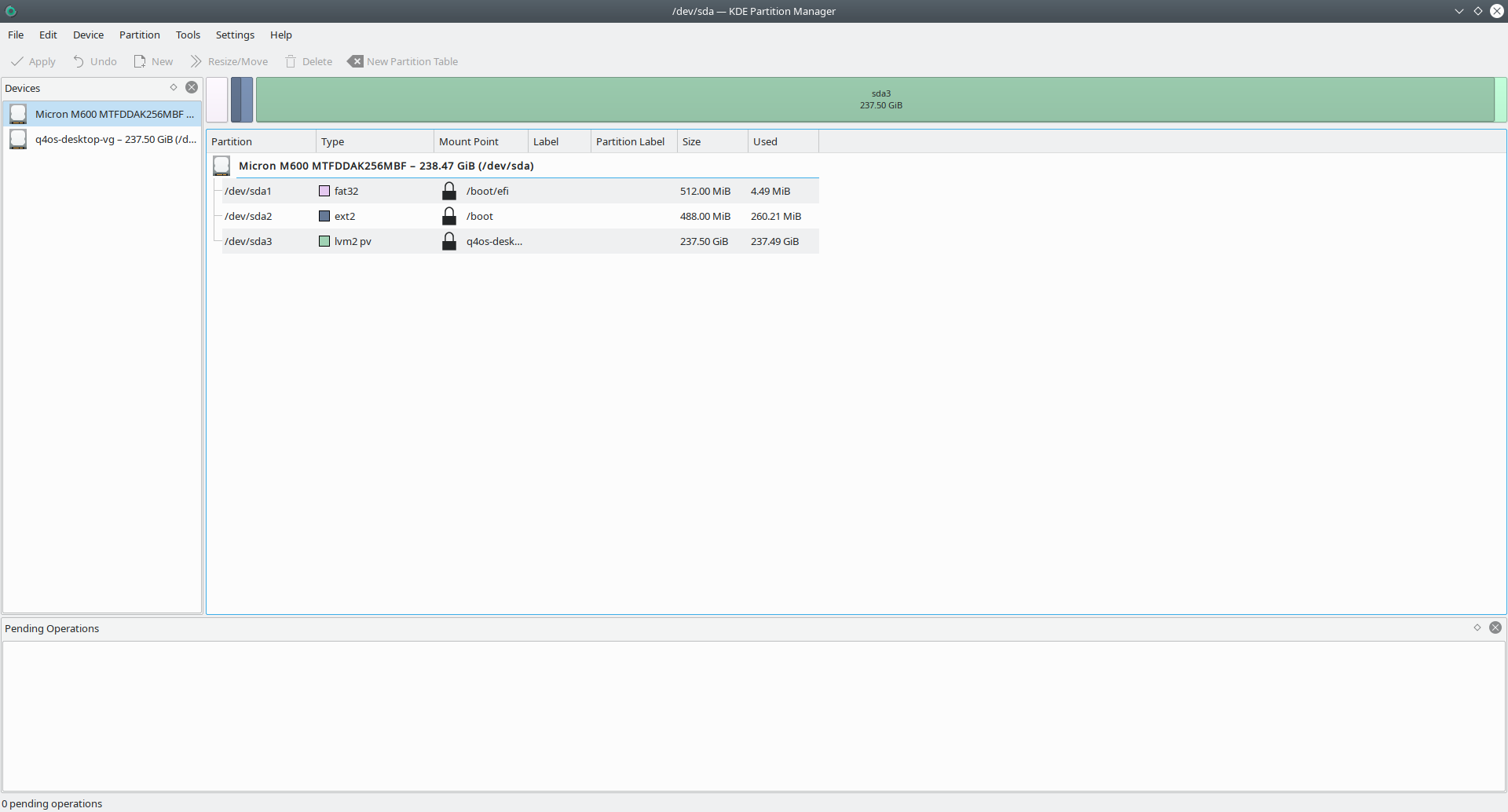The height and width of the screenshot is (812, 1508).
Task: Click the 0 pending operations status text
Action: pyautogui.click(x=52, y=803)
